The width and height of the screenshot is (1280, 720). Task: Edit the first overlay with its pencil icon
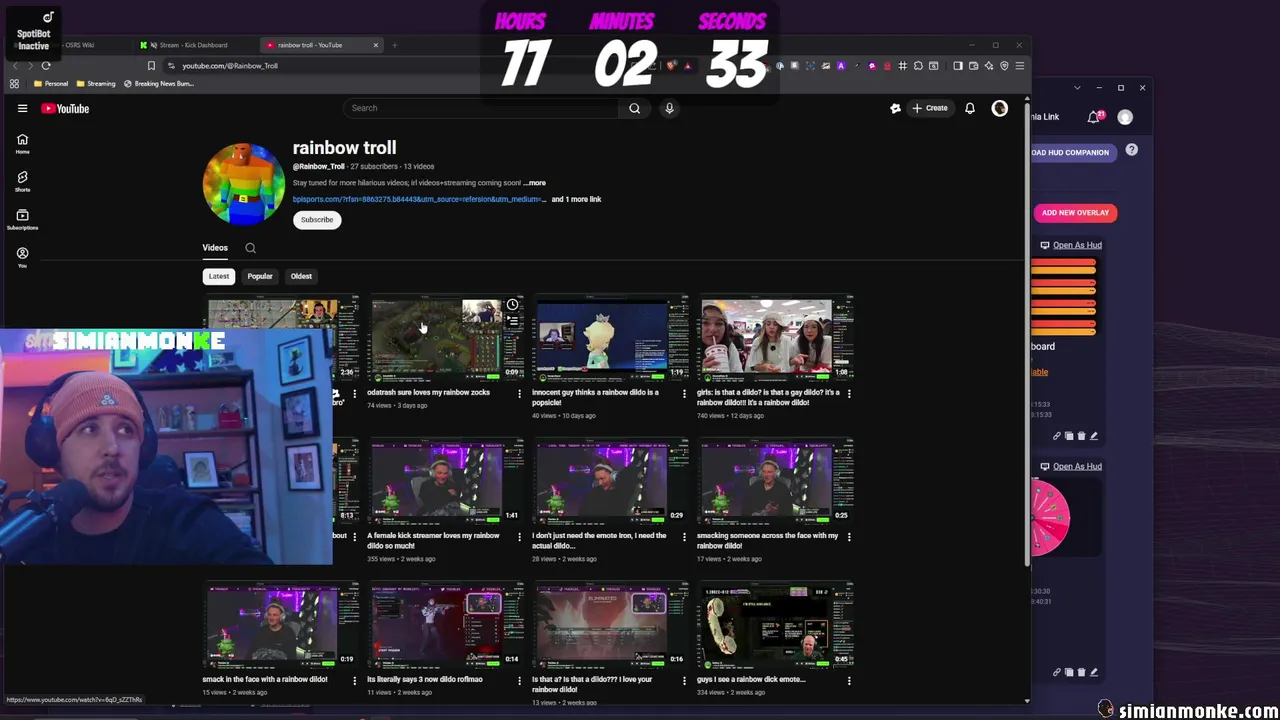1093,436
